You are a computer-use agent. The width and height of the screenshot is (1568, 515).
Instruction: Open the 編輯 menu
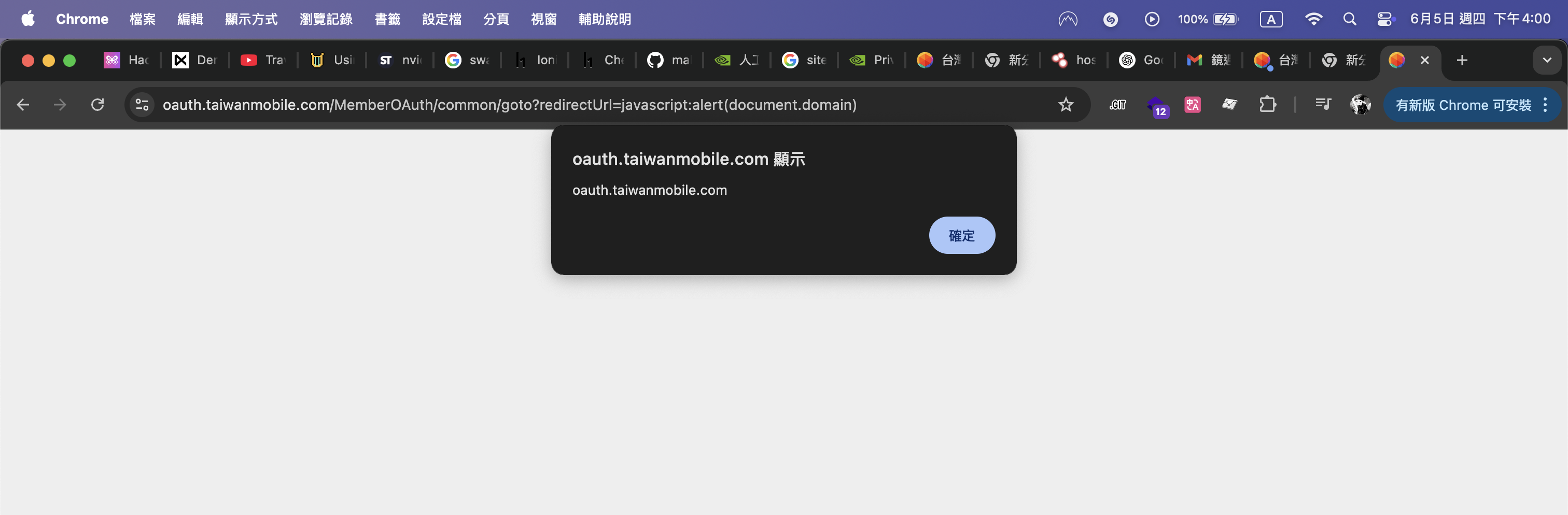click(190, 19)
